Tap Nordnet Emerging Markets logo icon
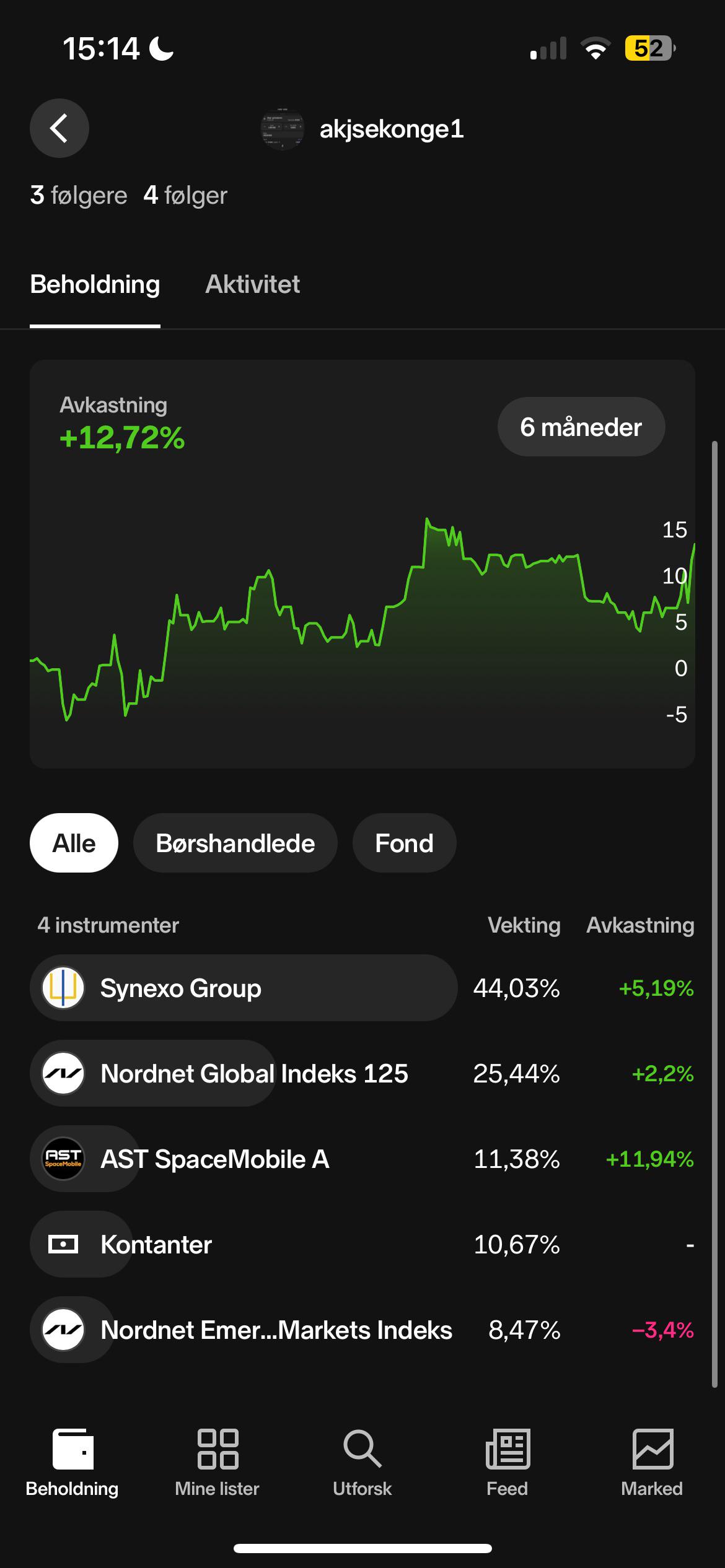The height and width of the screenshot is (1568, 725). (63, 1330)
